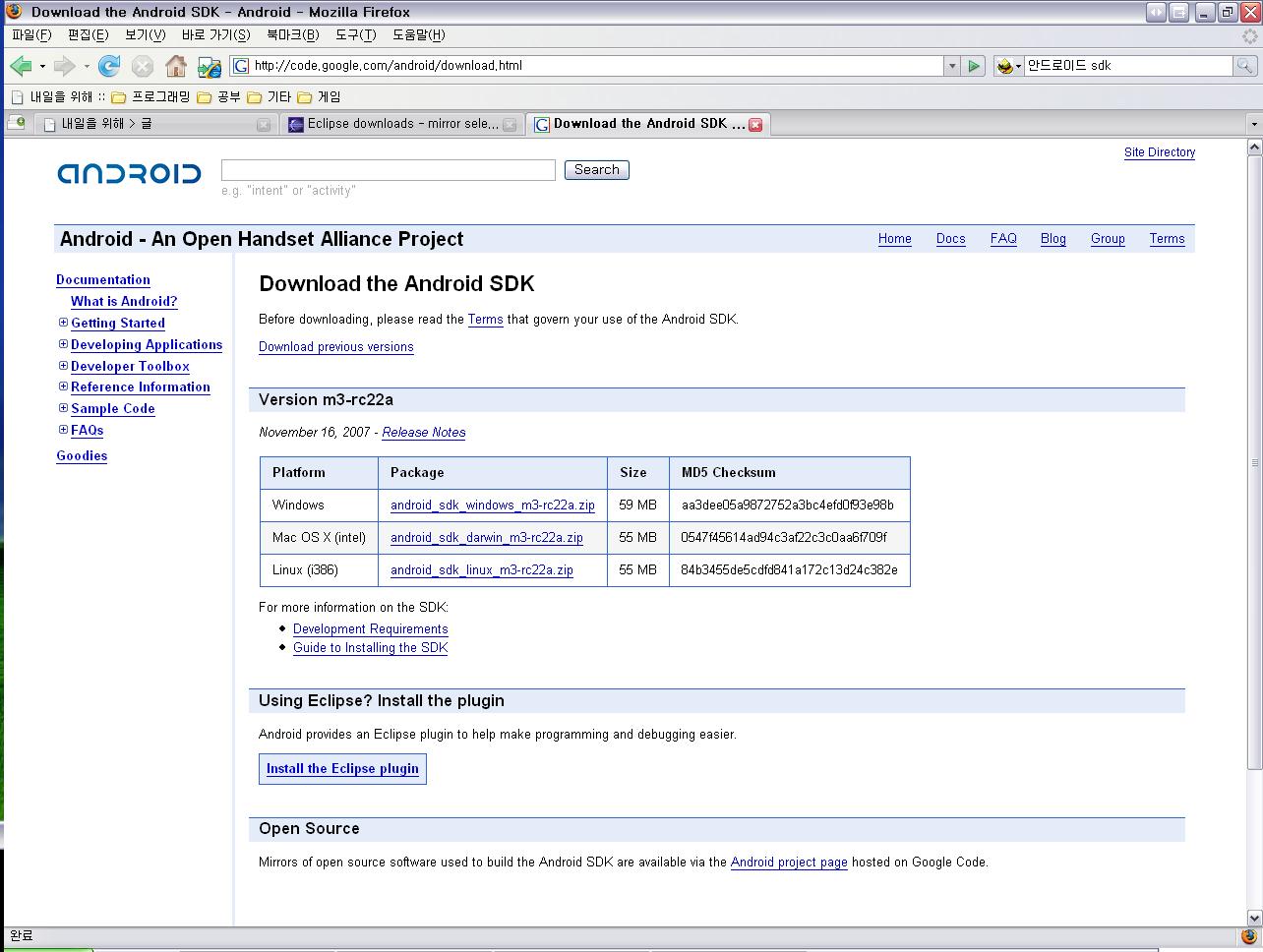Open the Android project page link
The height and width of the screenshot is (952, 1263).
[x=789, y=863]
